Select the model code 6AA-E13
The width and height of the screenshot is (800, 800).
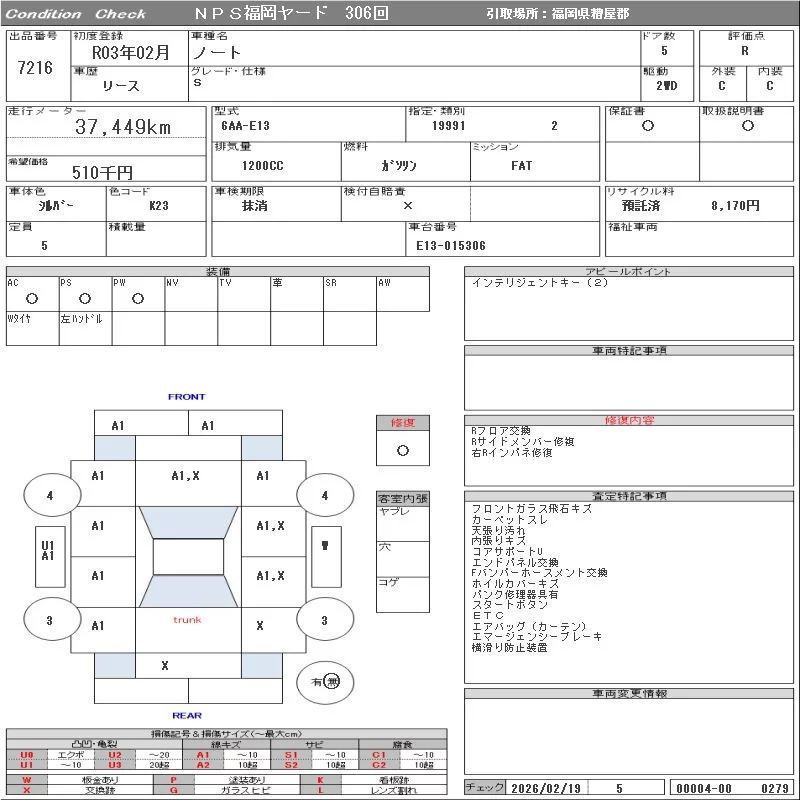click(245, 126)
